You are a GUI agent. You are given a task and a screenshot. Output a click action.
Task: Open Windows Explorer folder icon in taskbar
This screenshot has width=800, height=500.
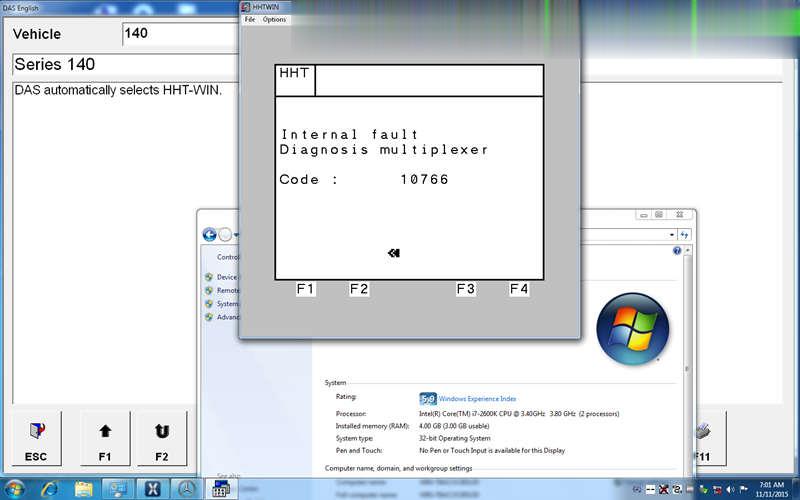pos(84,489)
